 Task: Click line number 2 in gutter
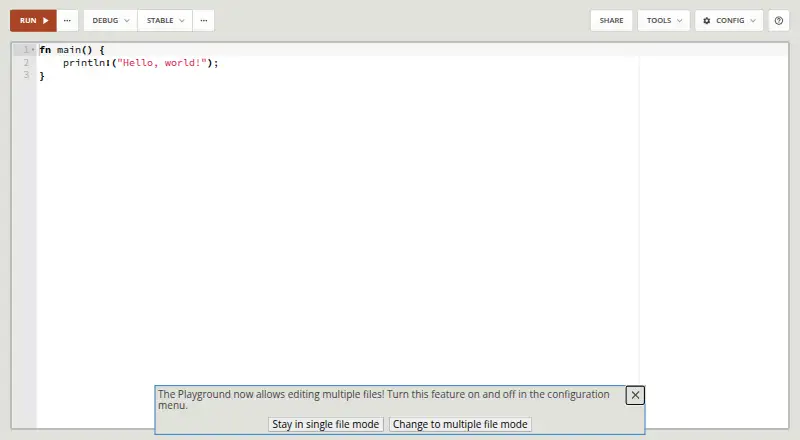point(26,63)
